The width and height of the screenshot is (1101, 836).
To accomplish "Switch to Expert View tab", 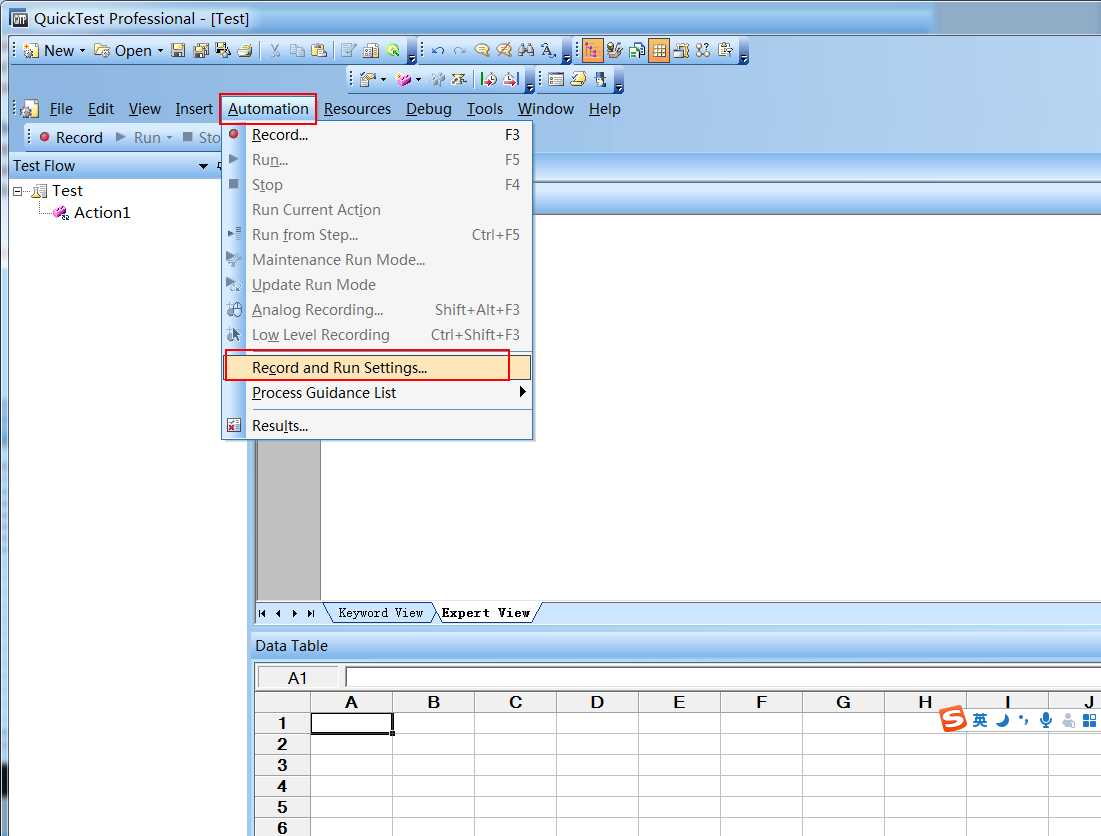I will coord(486,613).
